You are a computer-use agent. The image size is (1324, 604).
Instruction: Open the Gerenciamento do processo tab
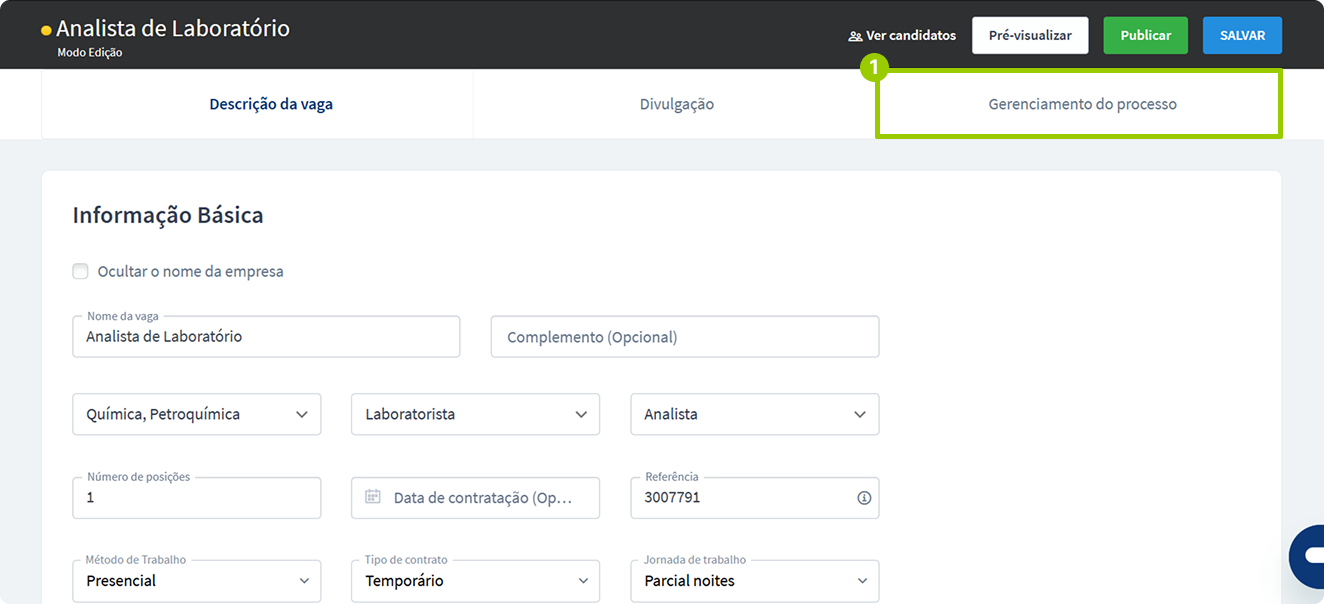click(x=1082, y=104)
